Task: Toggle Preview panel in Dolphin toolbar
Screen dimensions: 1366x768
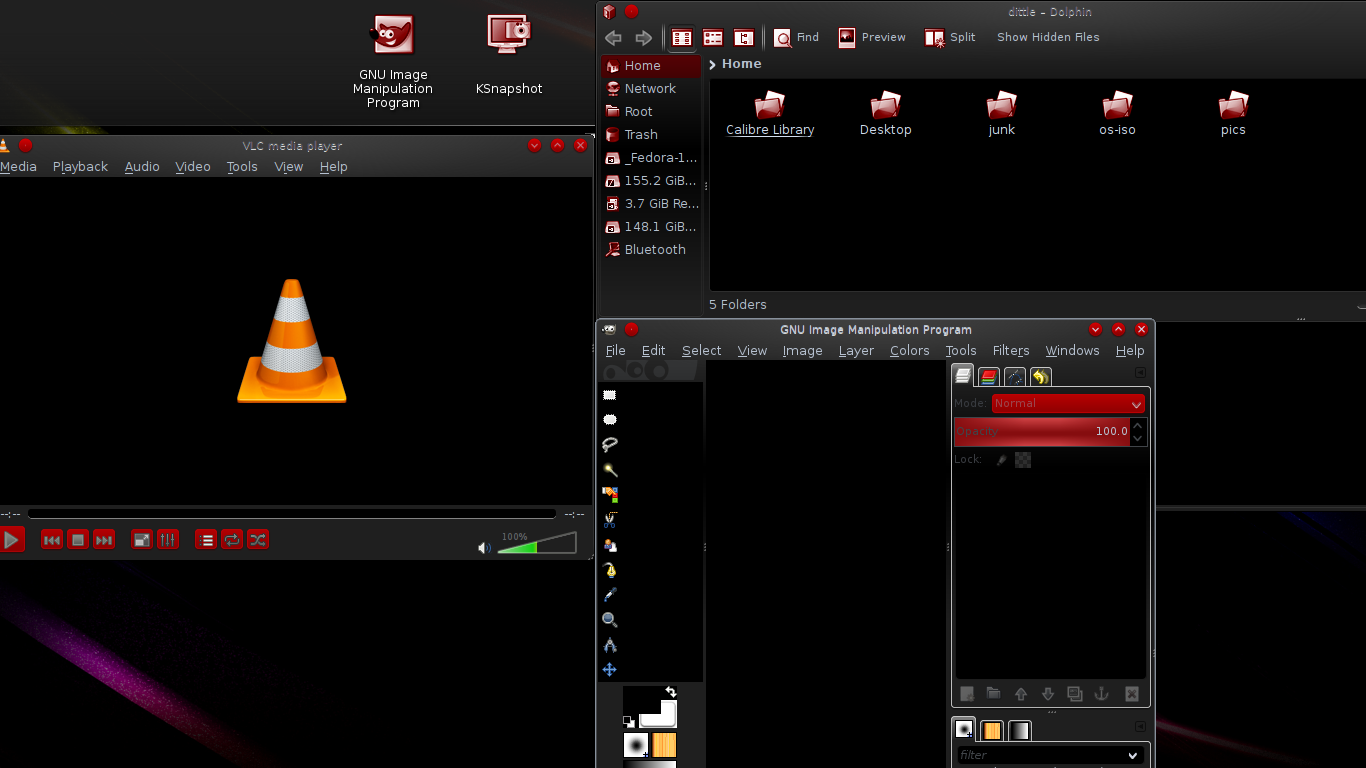Action: pyautogui.click(x=873, y=38)
